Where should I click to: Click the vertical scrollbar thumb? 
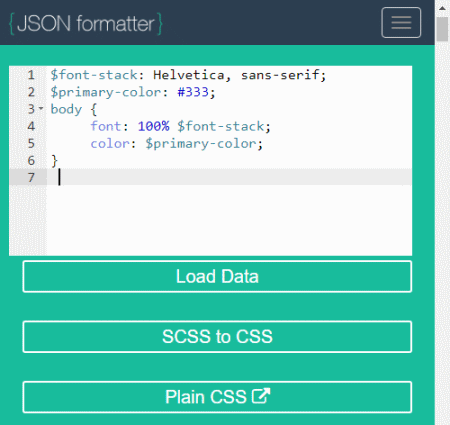pyautogui.click(x=442, y=29)
